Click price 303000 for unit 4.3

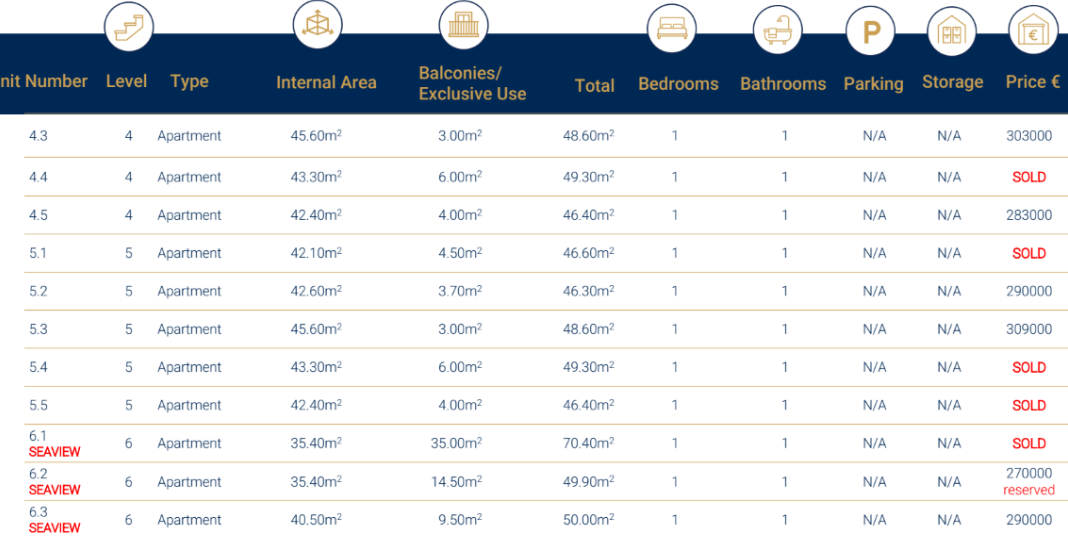[1029, 136]
